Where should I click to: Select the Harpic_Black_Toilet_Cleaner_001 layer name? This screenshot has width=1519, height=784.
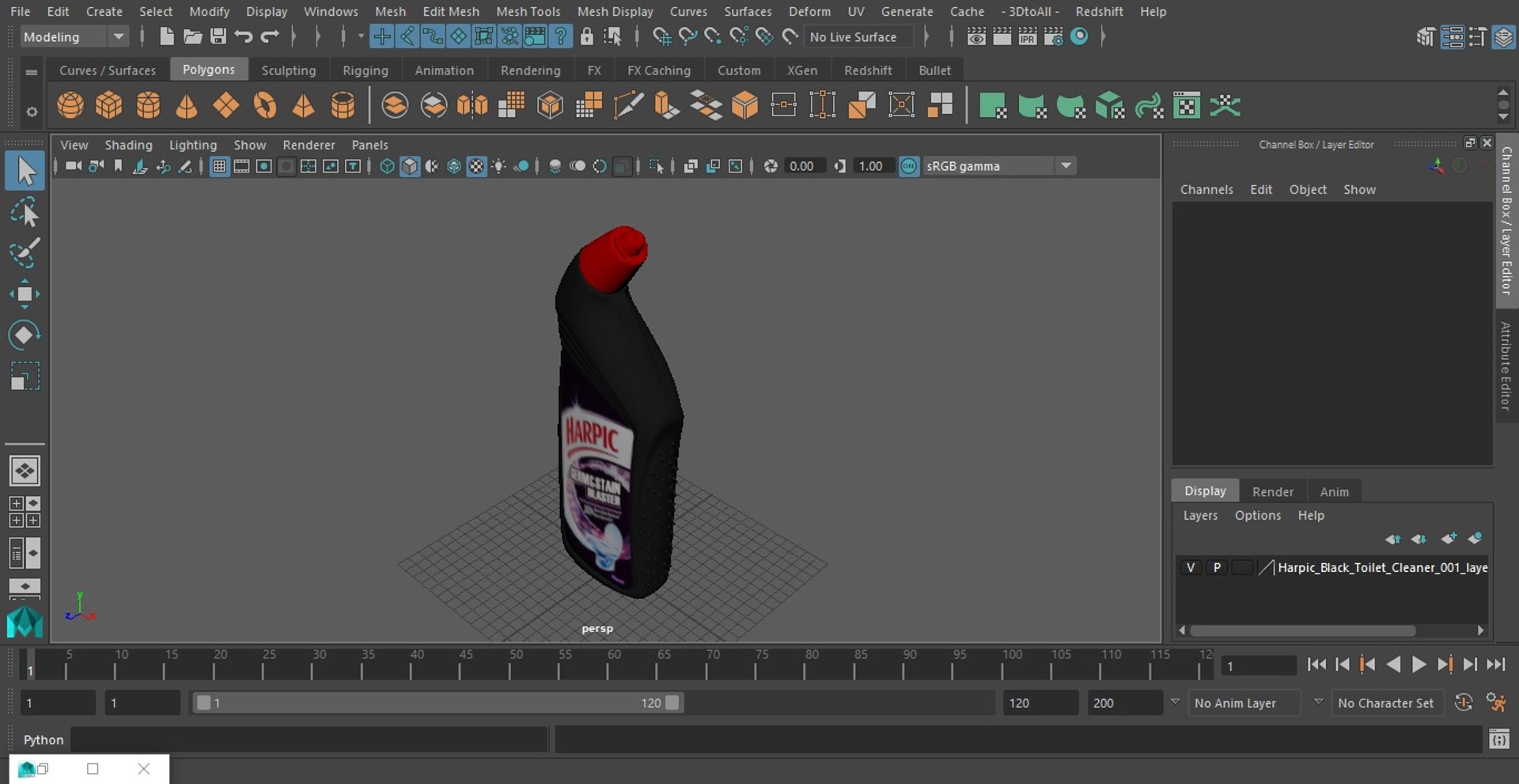coord(1382,567)
